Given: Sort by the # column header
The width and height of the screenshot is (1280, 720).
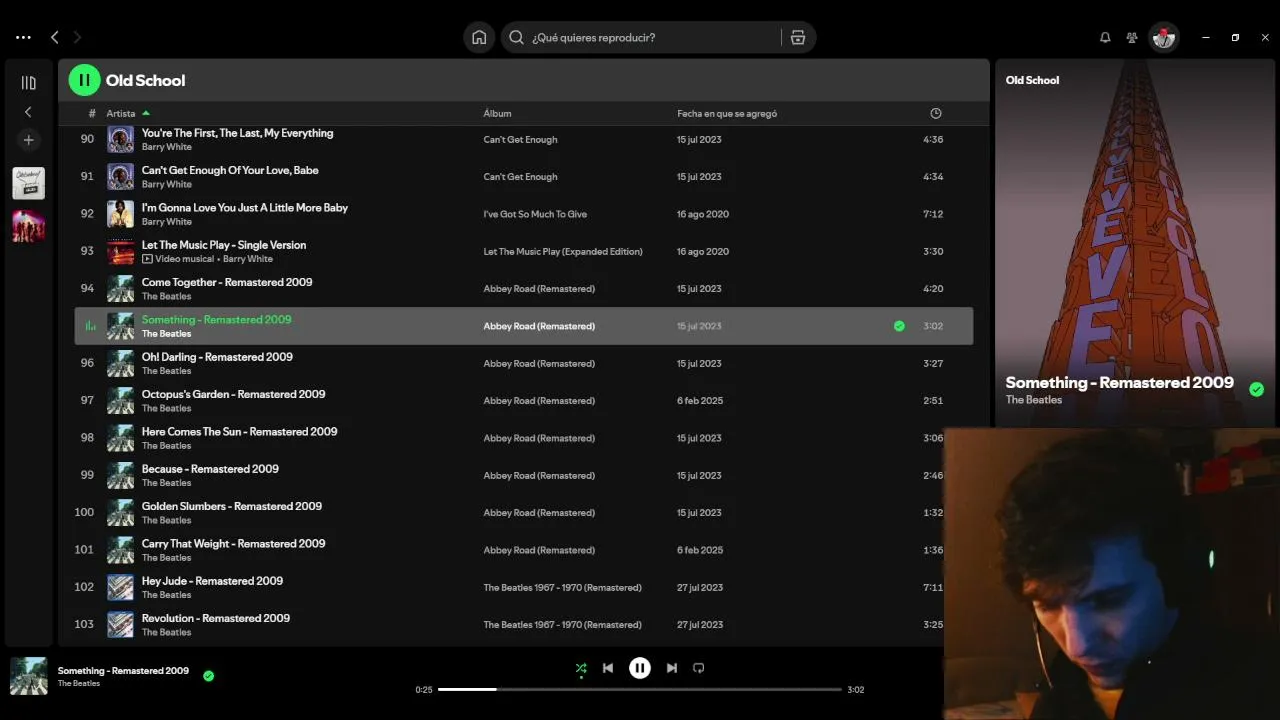Looking at the screenshot, I should (92, 114).
